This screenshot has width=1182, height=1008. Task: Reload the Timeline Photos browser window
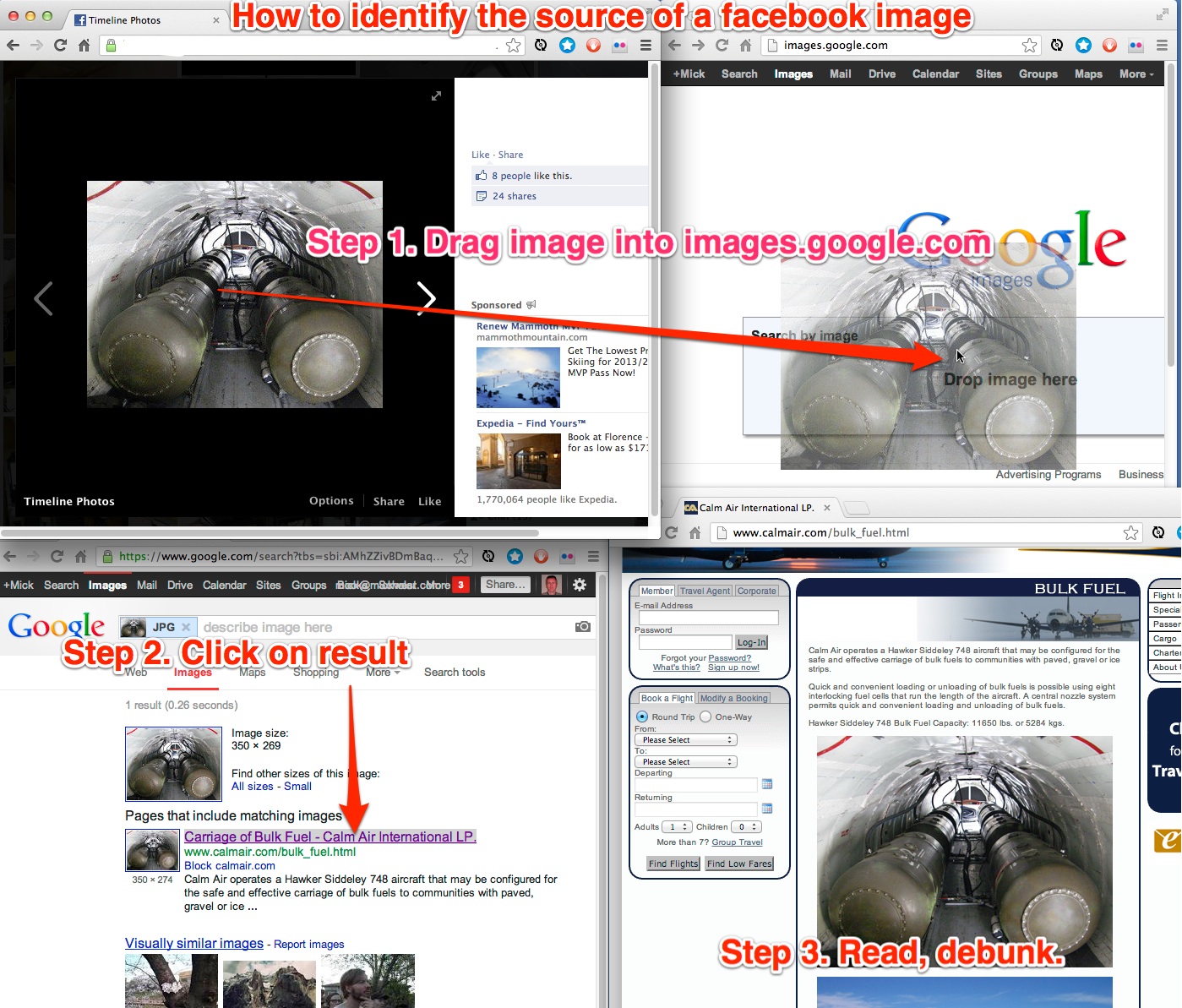click(x=60, y=46)
